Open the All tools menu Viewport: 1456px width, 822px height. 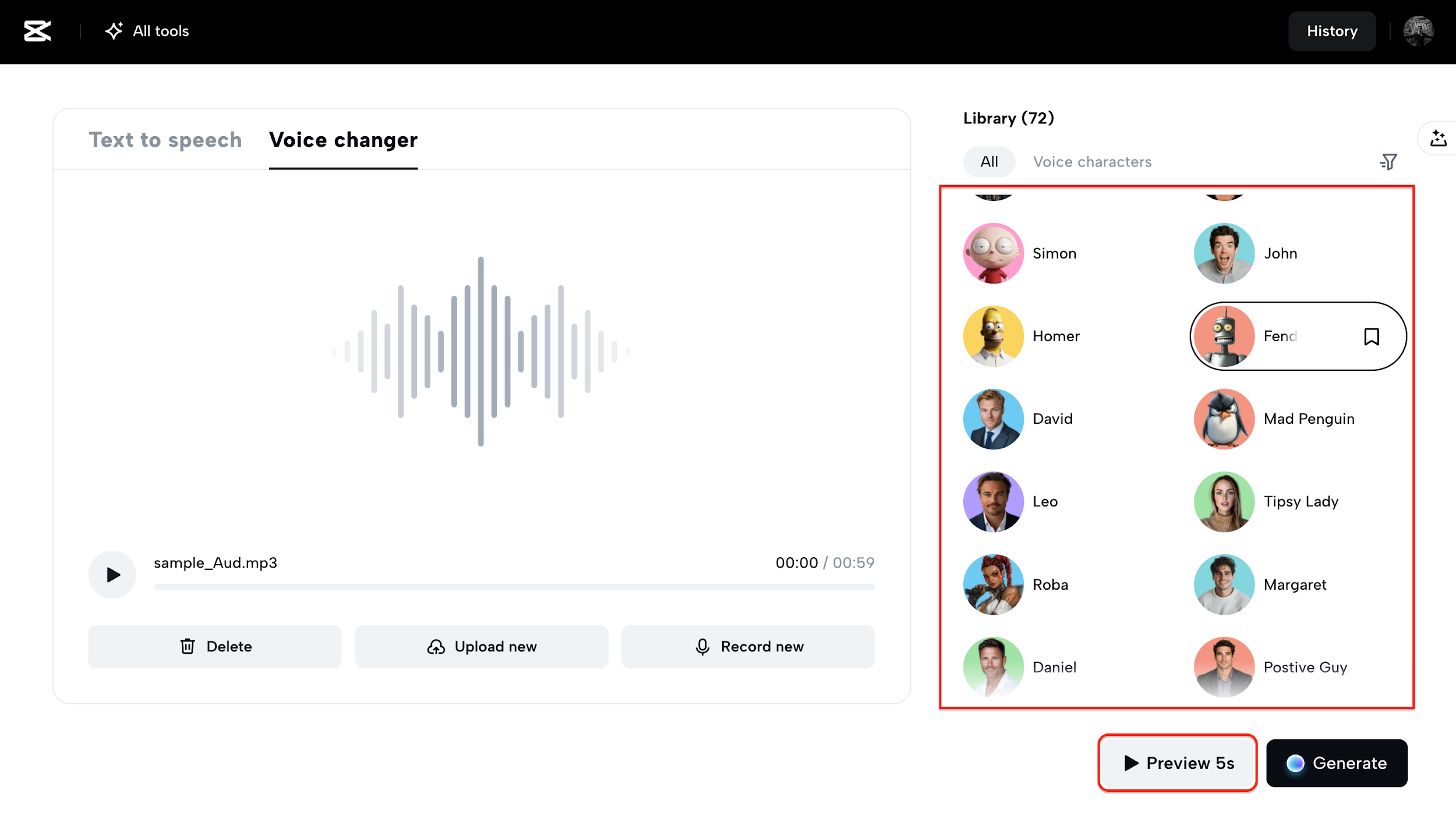(x=147, y=31)
